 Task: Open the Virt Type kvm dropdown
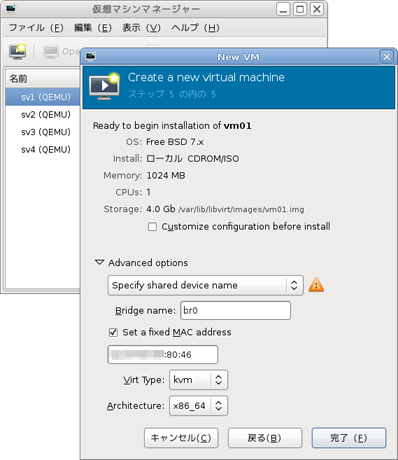click(198, 380)
